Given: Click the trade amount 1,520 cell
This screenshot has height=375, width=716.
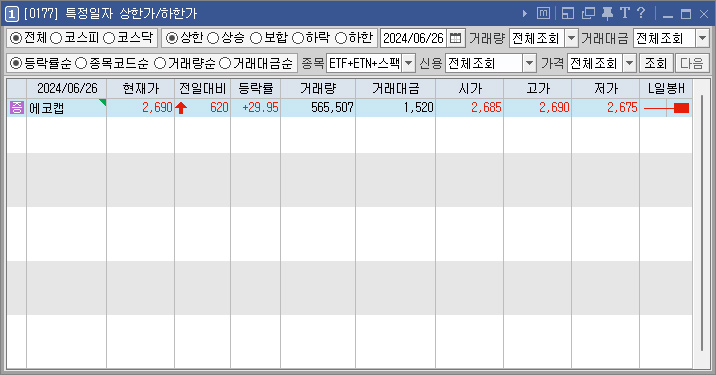Looking at the screenshot, I should (395, 108).
